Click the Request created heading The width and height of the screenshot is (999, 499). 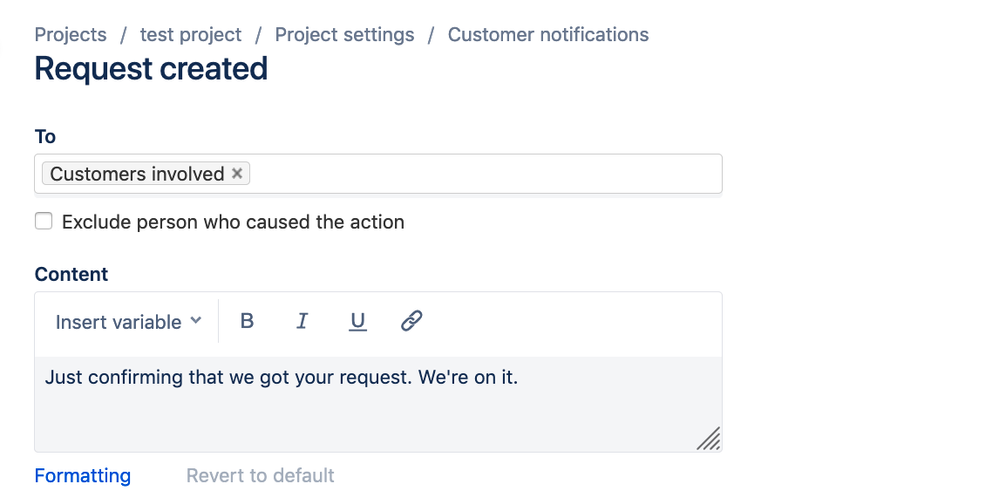click(151, 69)
